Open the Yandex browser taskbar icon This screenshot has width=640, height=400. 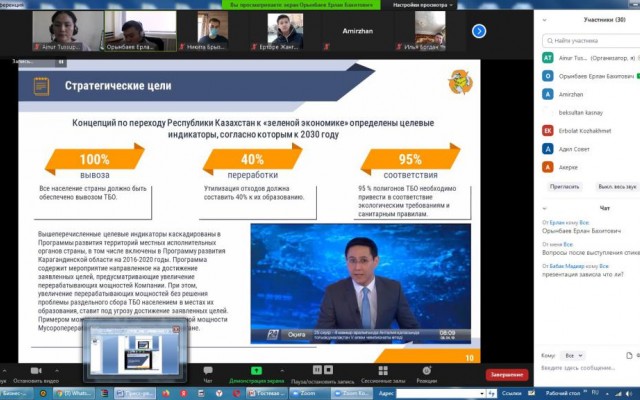click(183, 393)
